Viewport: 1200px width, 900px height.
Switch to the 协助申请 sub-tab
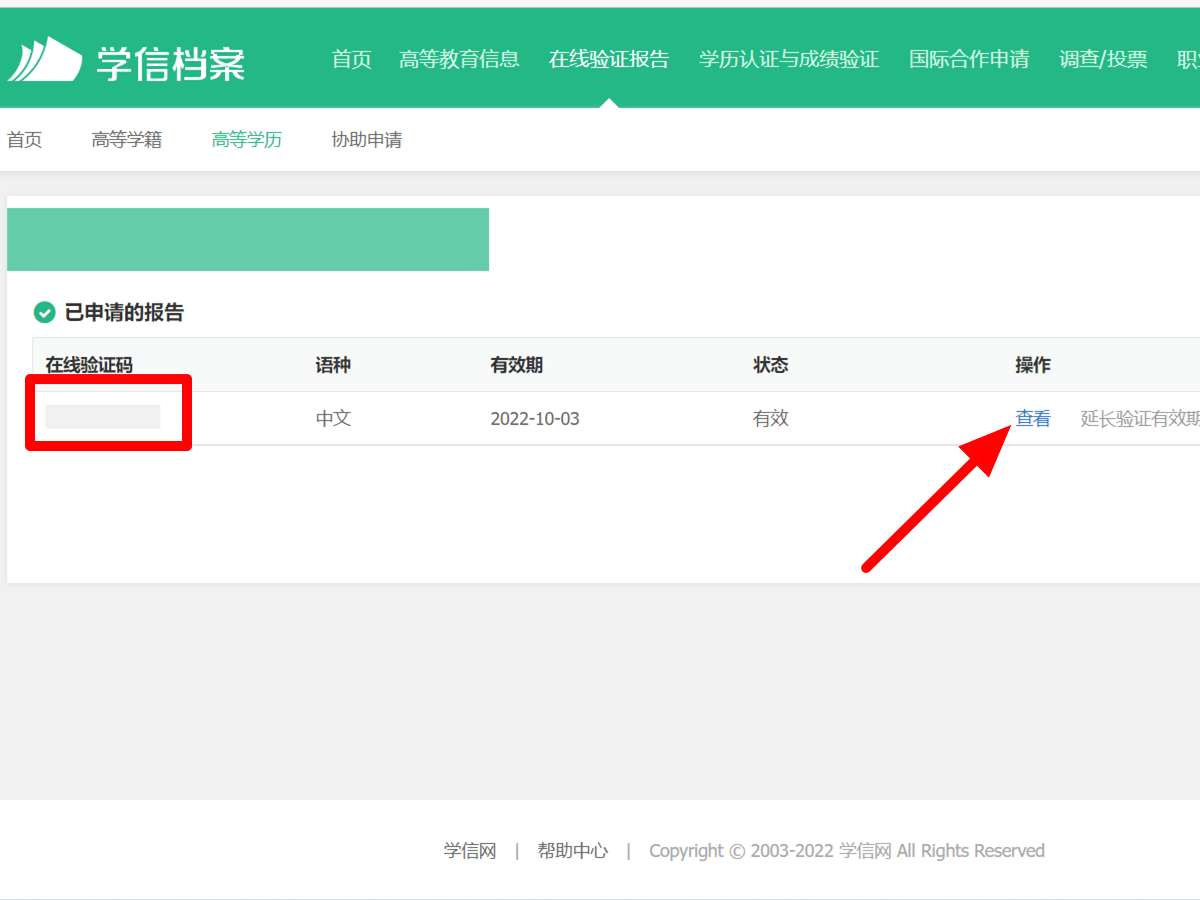367,140
